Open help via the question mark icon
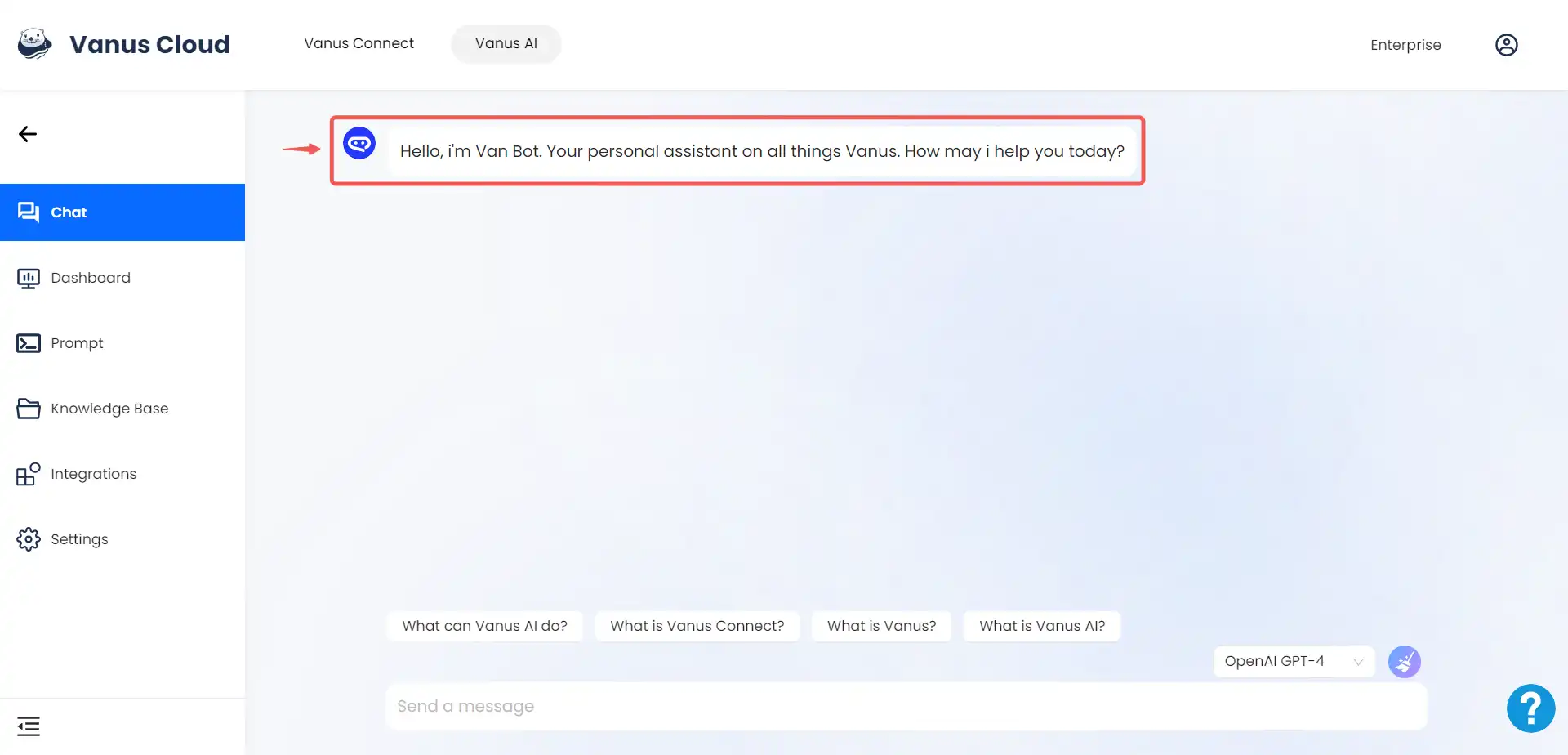This screenshot has height=755, width=1568. (1530, 708)
